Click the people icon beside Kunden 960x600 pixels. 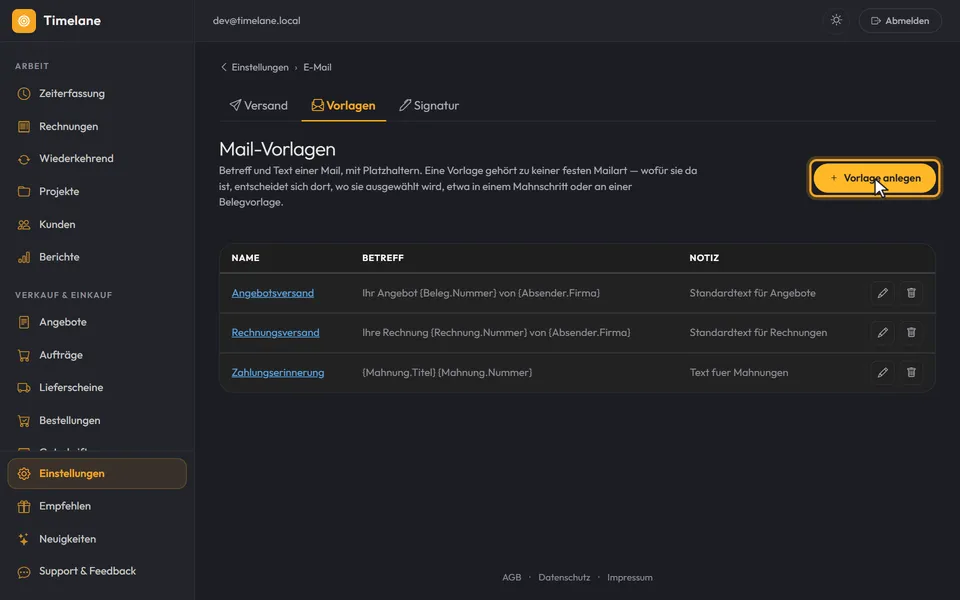(x=24, y=225)
